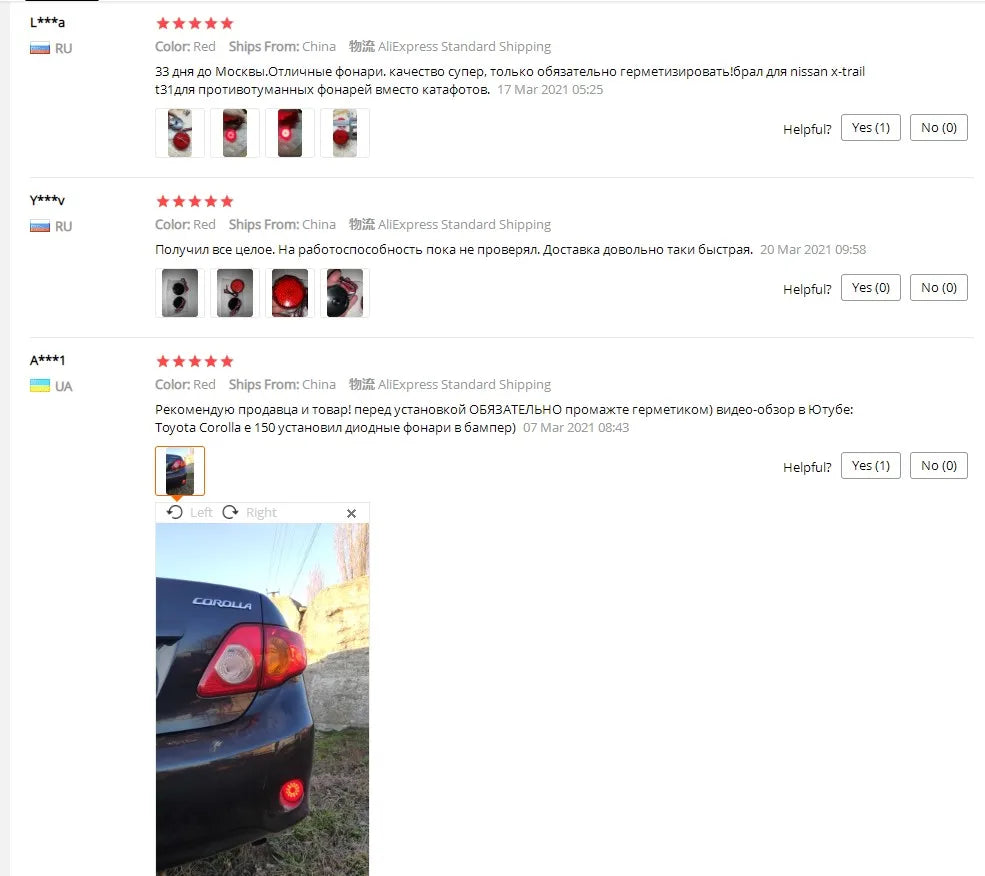Rotate the review photo right

coord(249,512)
